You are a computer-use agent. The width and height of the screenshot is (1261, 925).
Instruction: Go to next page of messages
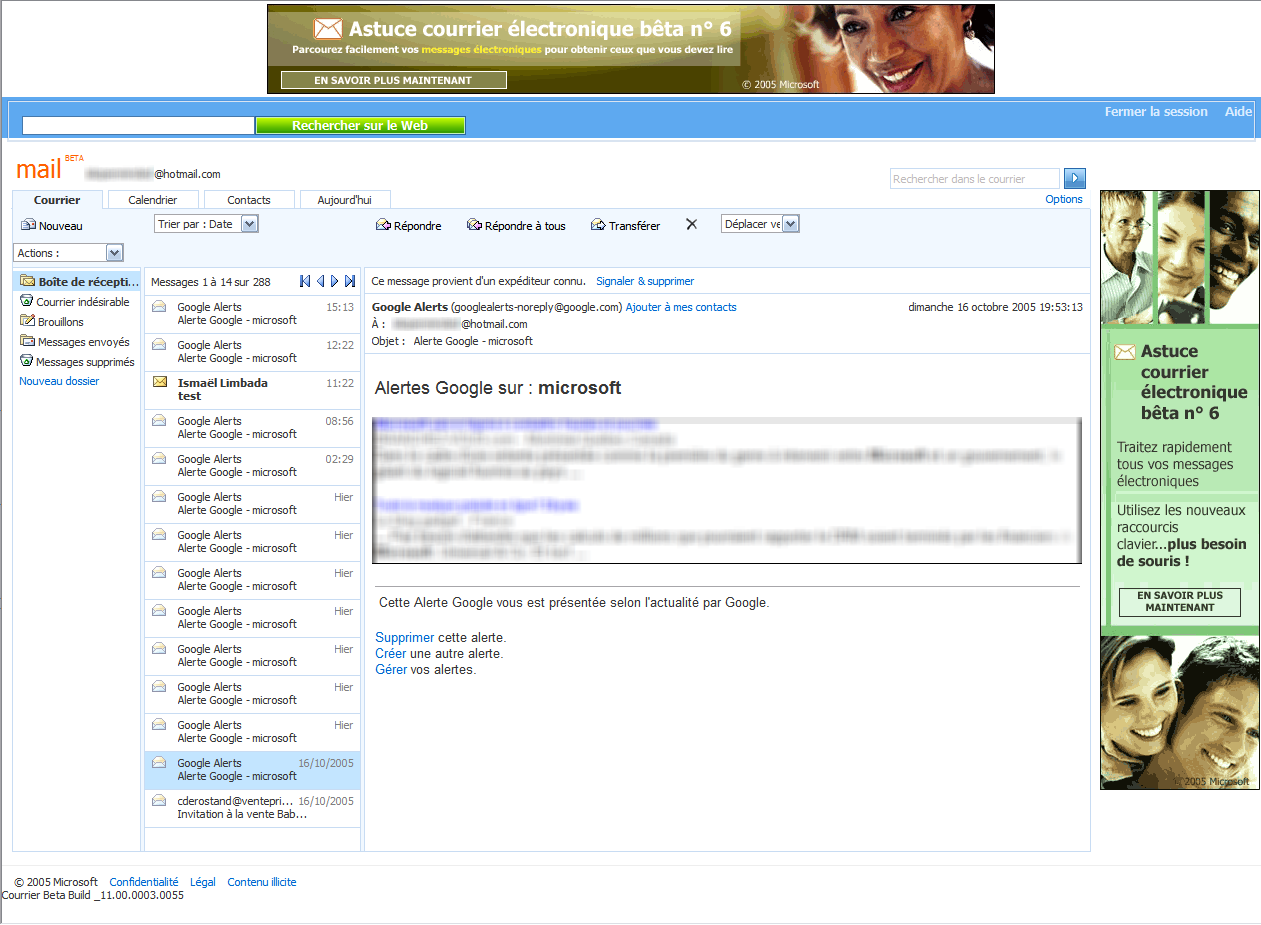(335, 282)
